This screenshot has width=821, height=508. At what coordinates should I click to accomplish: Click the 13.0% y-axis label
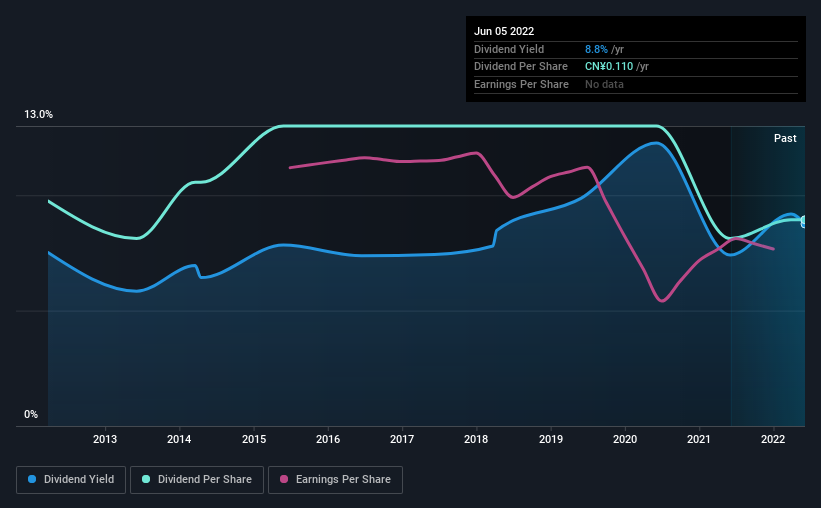(x=38, y=115)
